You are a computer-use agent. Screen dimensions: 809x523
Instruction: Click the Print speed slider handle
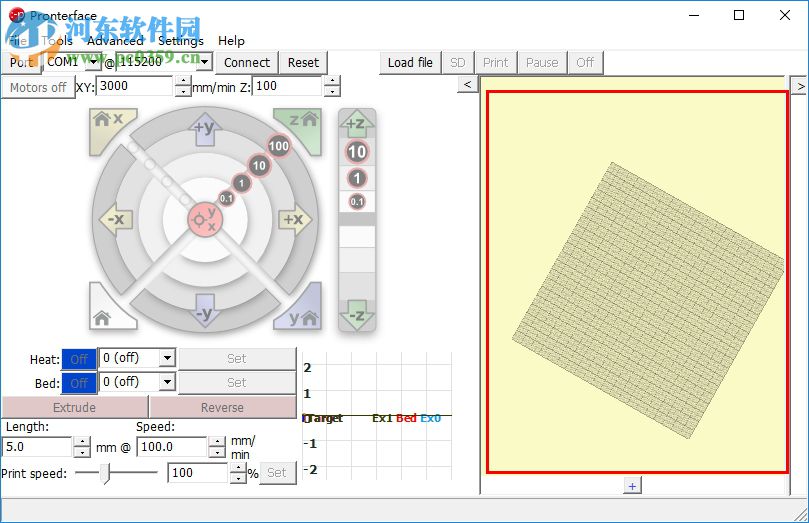click(x=105, y=473)
